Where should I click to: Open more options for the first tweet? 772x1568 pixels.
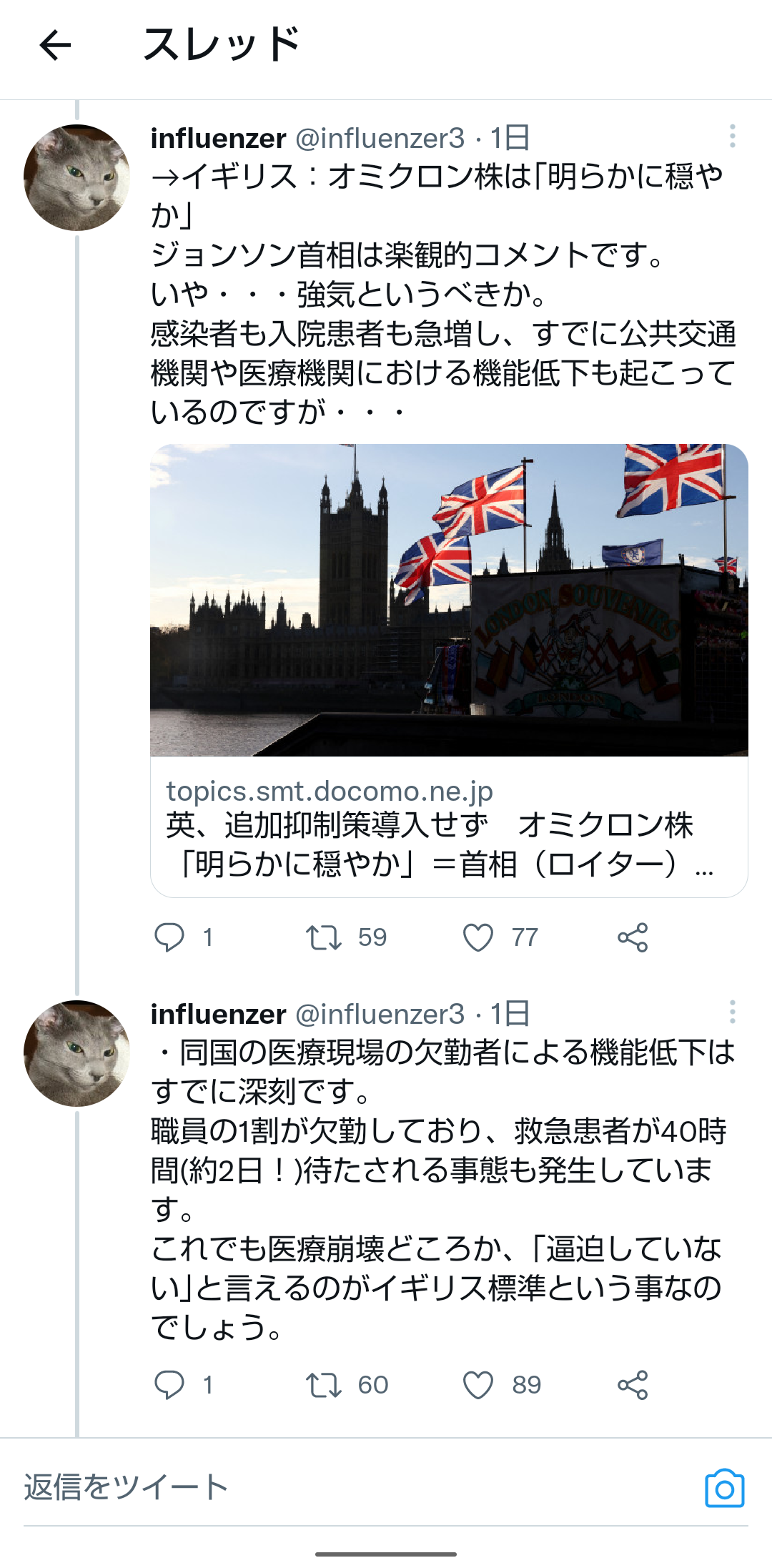[732, 136]
